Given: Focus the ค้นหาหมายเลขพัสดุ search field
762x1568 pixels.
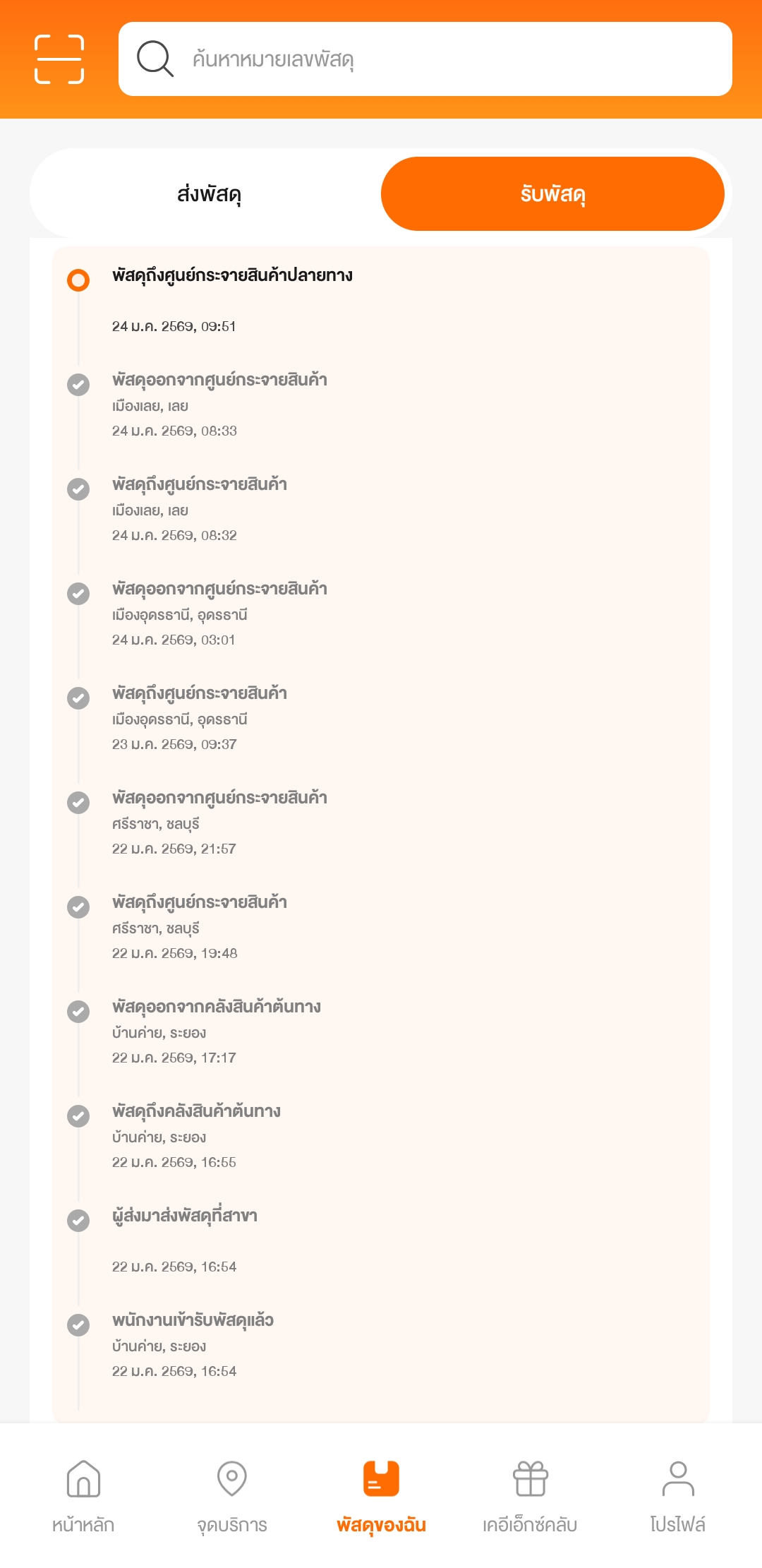Looking at the screenshot, I should point(452,59).
